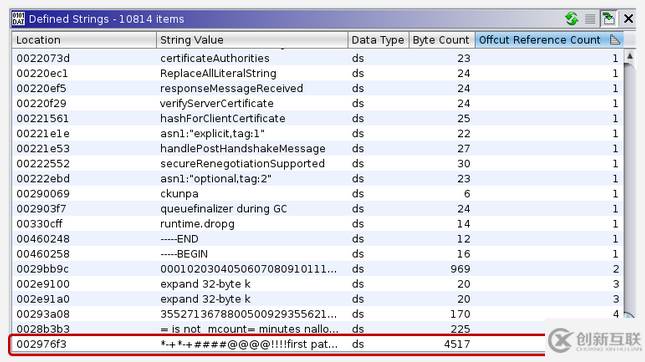The image size is (645, 362).
Task: Select location 00220ef5
Action: pos(42,88)
